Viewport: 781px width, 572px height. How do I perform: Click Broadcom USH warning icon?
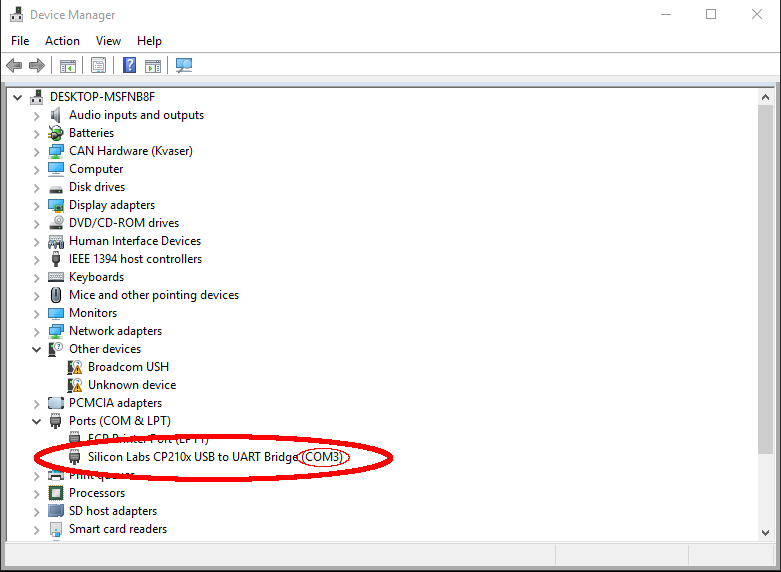[x=75, y=367]
